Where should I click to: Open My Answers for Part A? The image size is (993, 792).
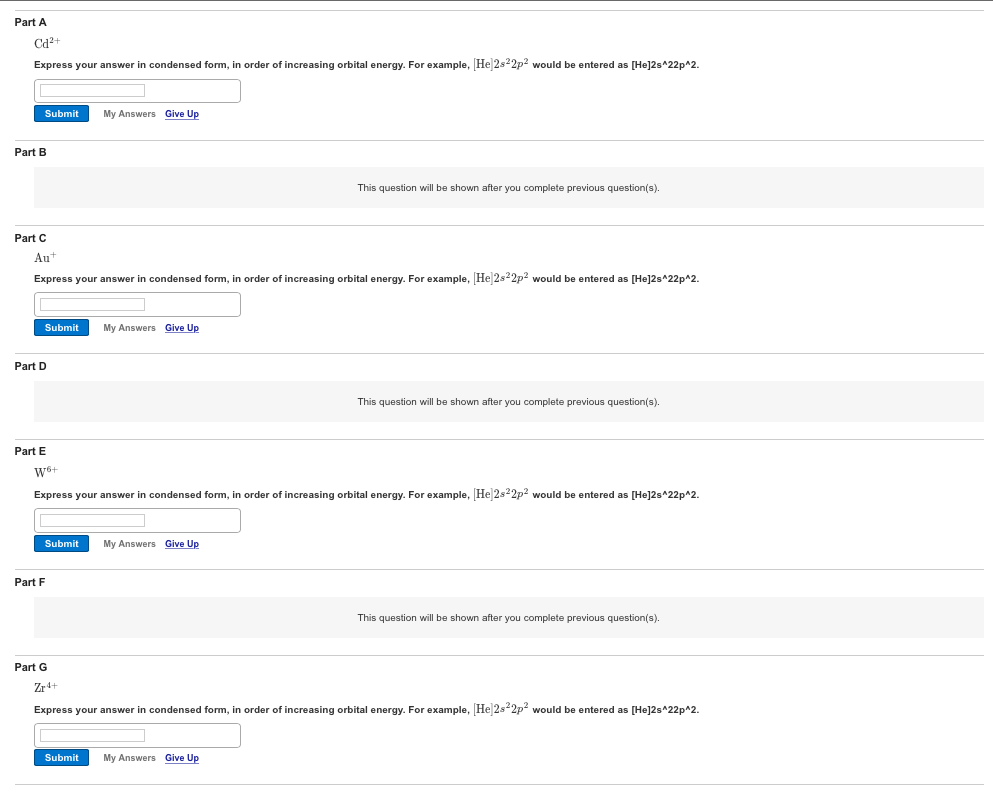(129, 114)
